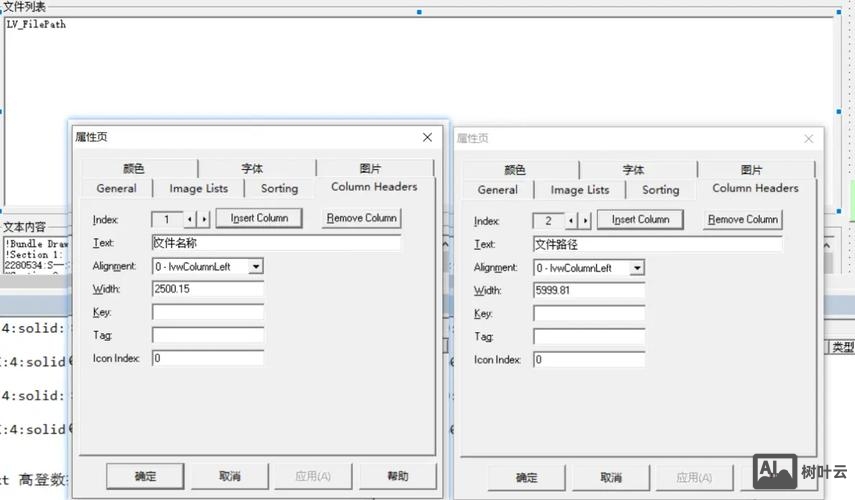This screenshot has width=855, height=500.
Task: Click the index increment arrow in left dialog
Action: click(x=204, y=219)
